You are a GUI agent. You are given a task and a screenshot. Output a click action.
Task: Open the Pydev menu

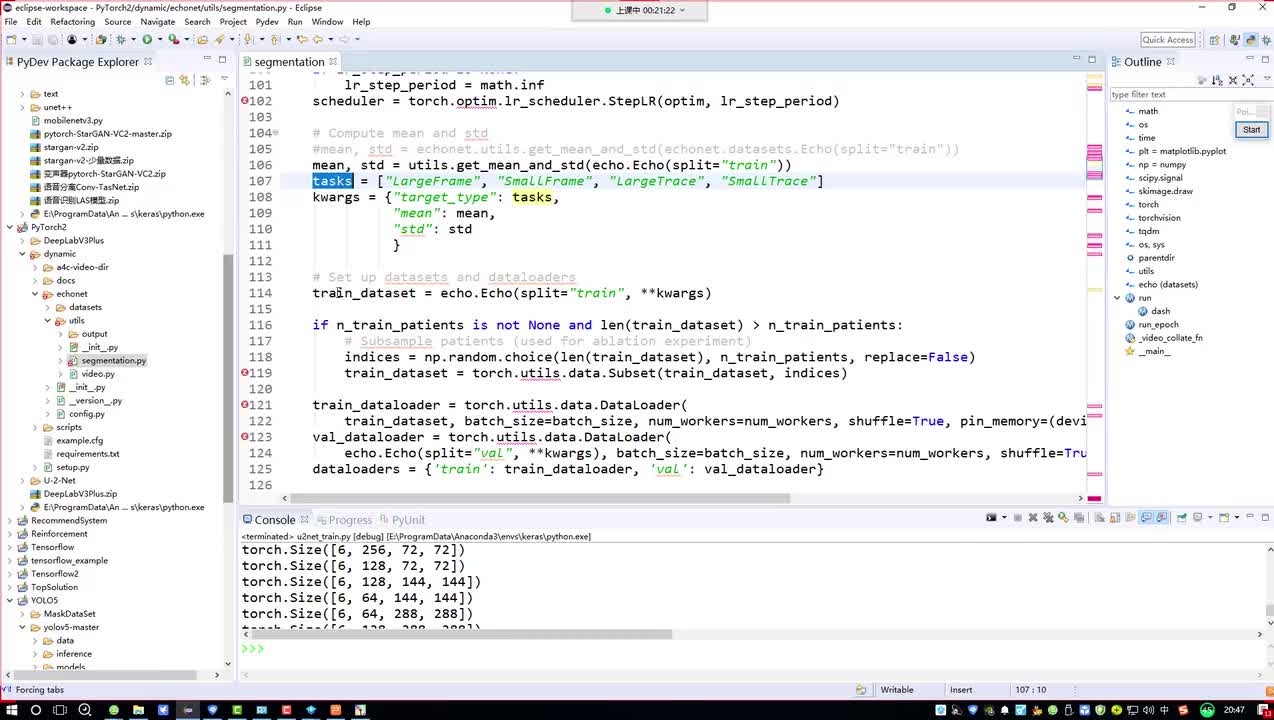267,22
